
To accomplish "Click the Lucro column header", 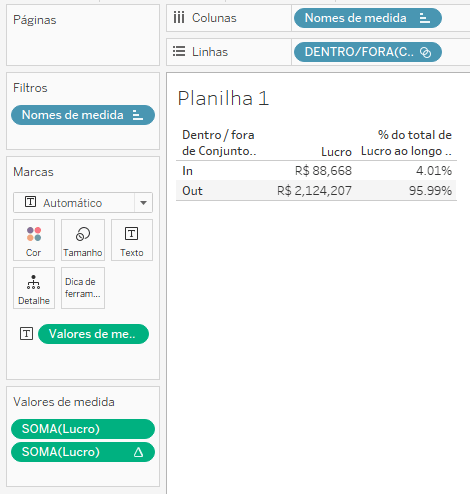I will 336,152.
